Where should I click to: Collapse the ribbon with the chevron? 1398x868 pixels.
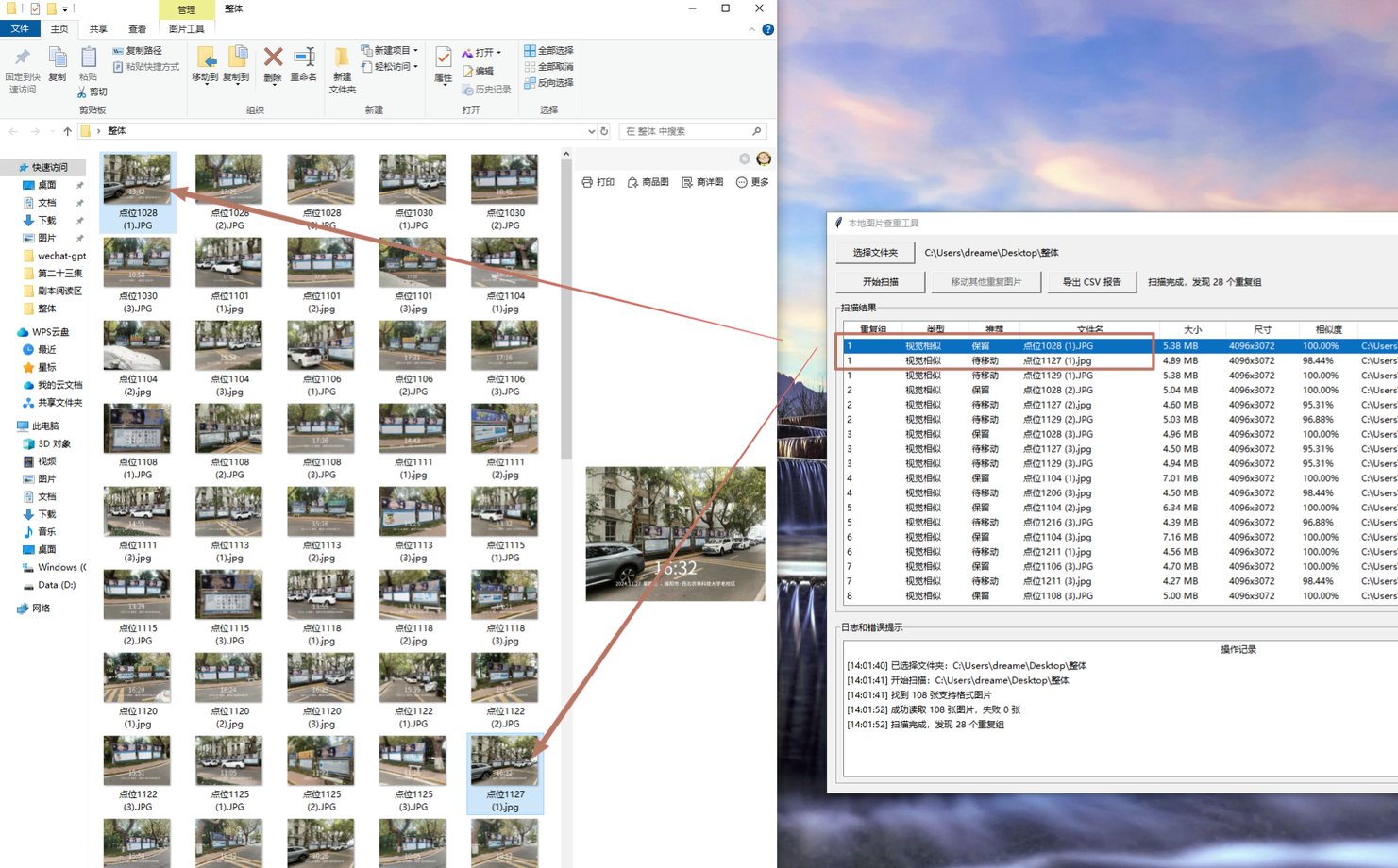tap(752, 29)
